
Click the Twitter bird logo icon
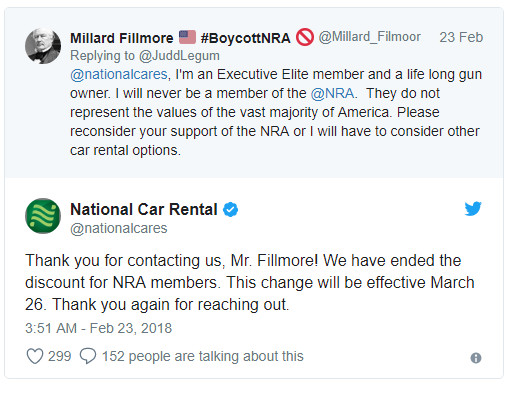[x=473, y=209]
